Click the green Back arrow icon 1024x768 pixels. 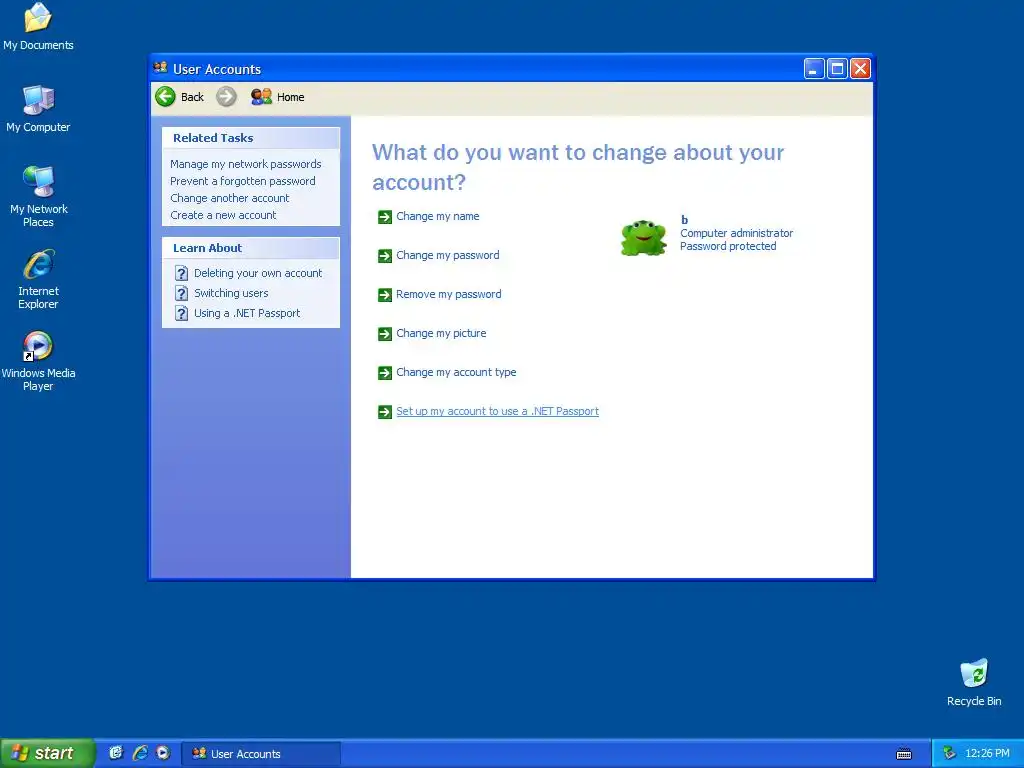[x=165, y=97]
